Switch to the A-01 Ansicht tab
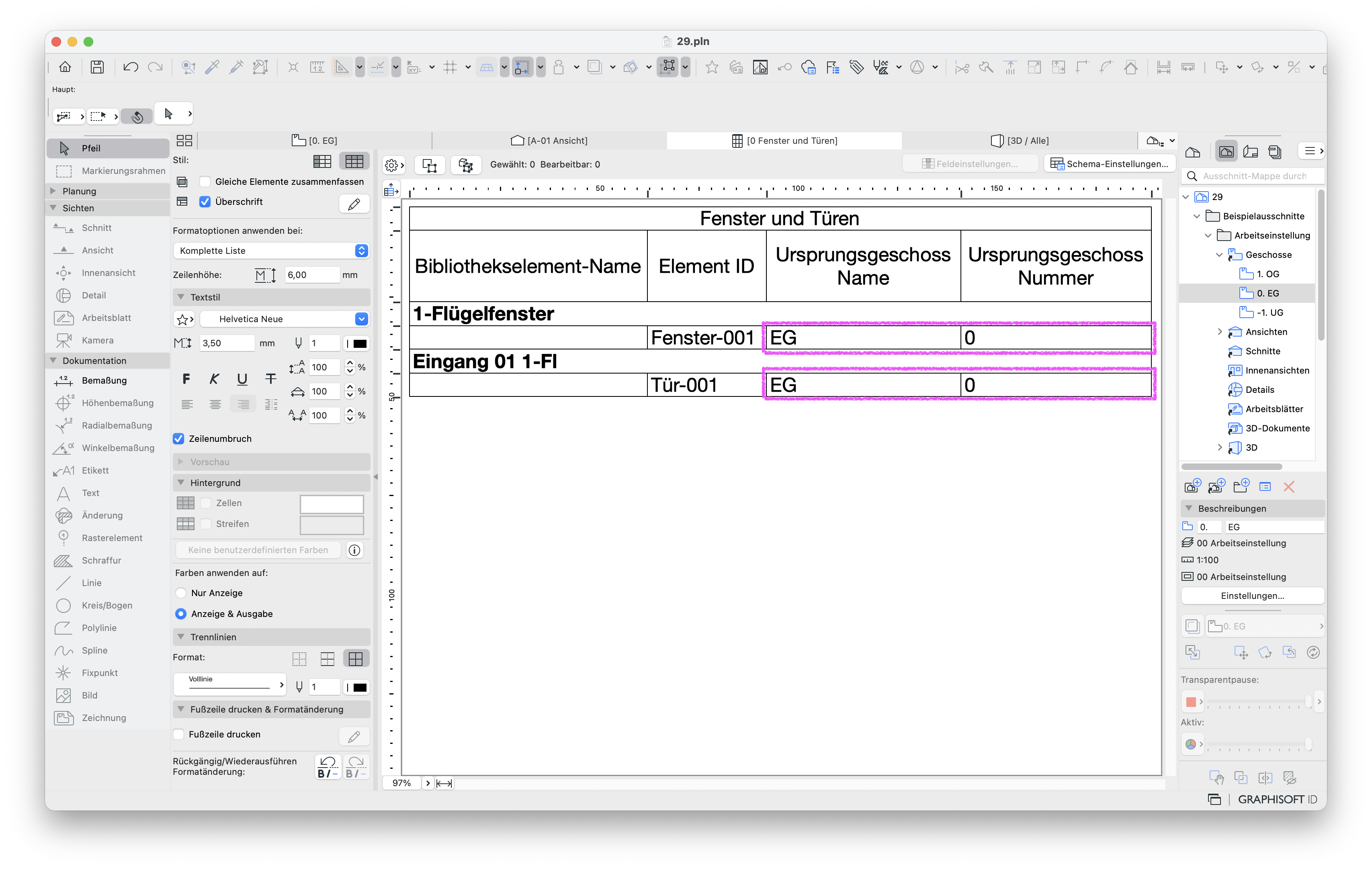 point(549,141)
